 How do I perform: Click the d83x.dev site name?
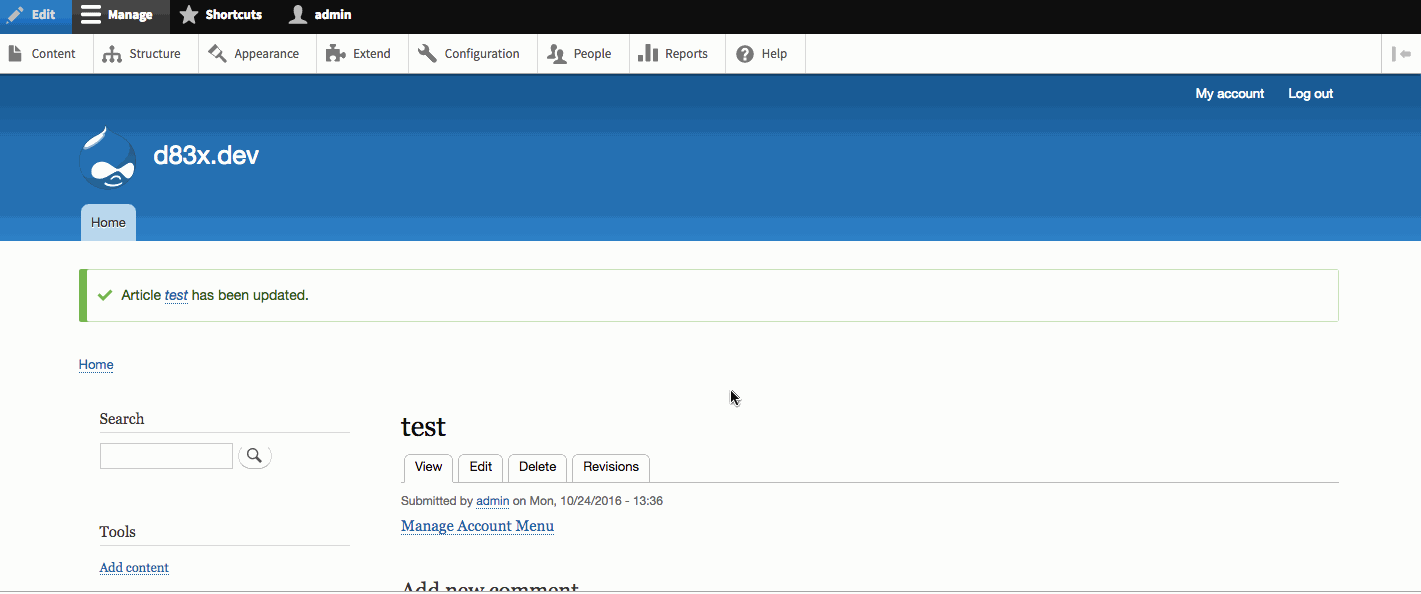(206, 156)
